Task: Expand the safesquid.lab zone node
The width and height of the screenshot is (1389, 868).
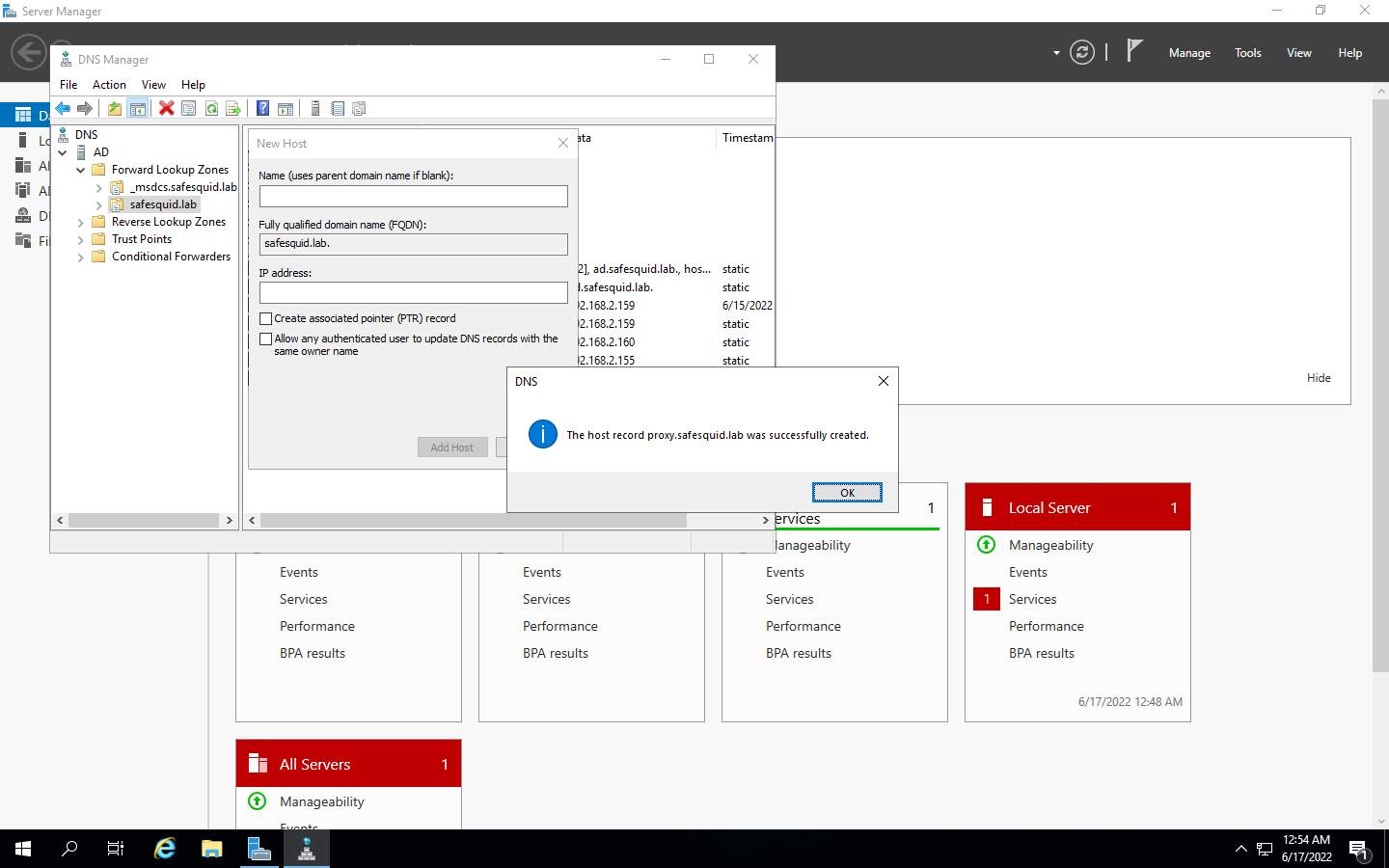Action: 98,204
